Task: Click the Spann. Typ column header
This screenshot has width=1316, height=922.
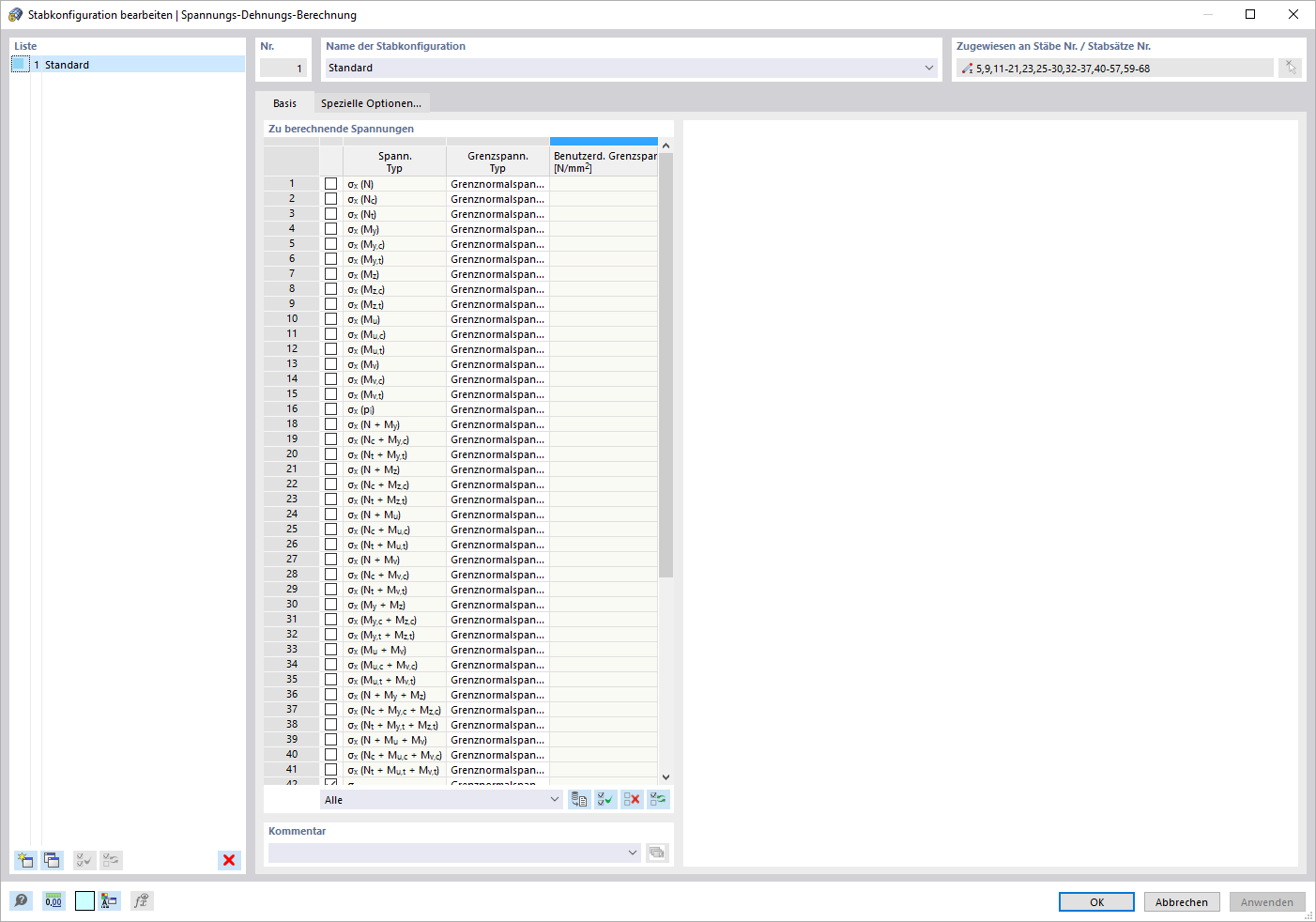Action: [394, 161]
